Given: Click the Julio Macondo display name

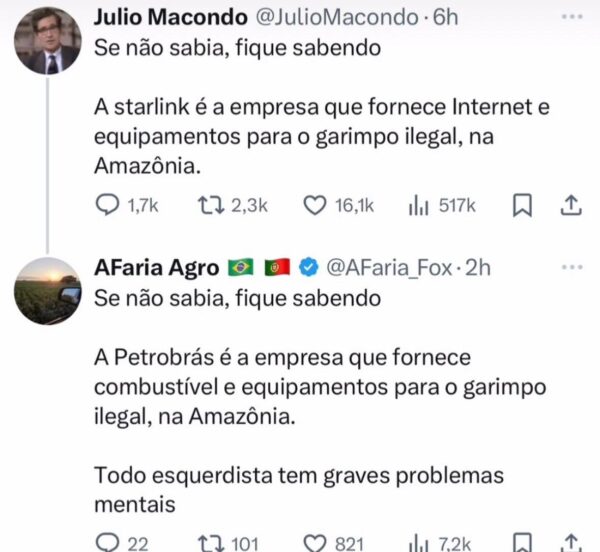Looking at the screenshot, I should [171, 17].
